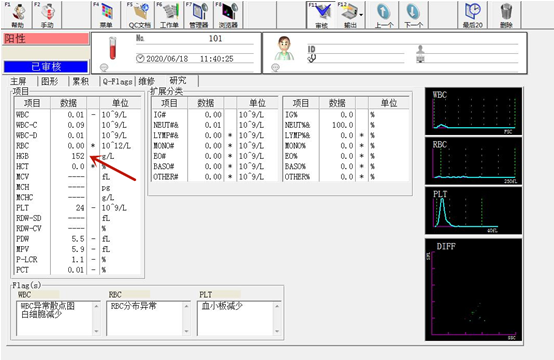This screenshot has width=554, height=360.
Task: Switch to the Q-Flags tab
Action: 117,82
